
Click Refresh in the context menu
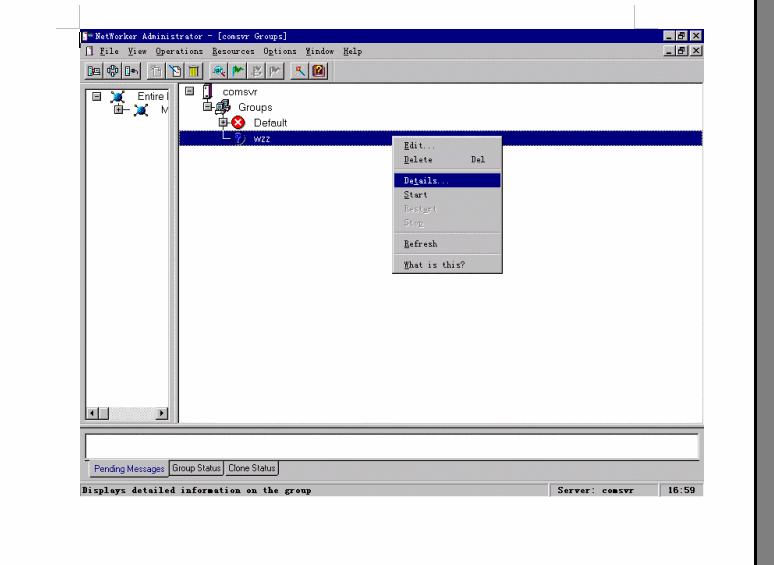pos(420,244)
